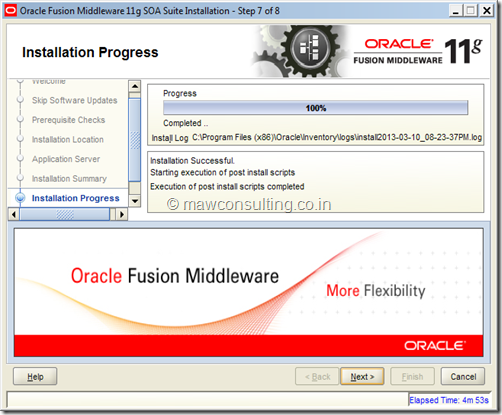Select the Application Server step
The height and width of the screenshot is (415, 502).
(x=66, y=159)
